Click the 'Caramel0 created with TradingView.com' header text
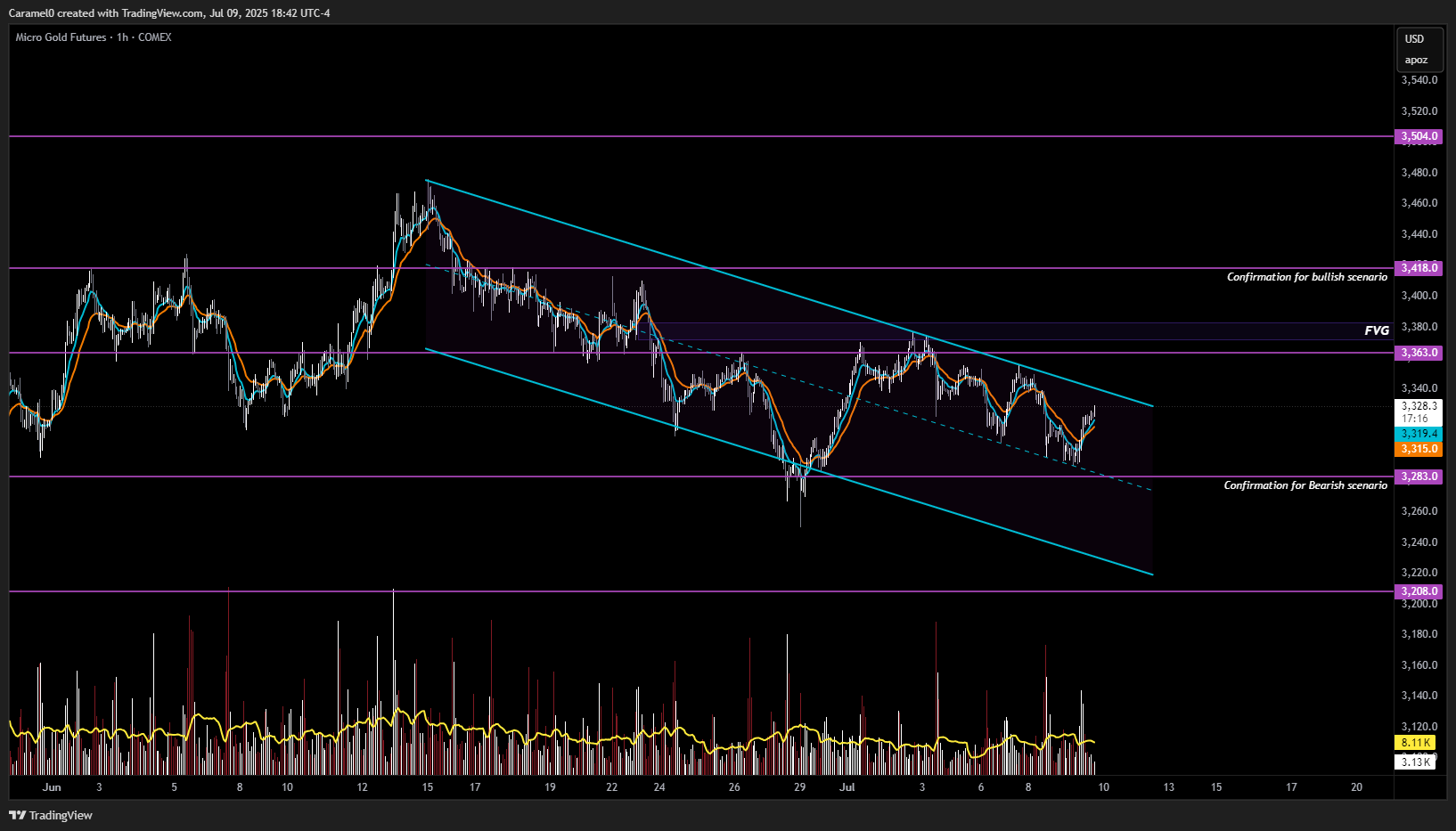This screenshot has height=831, width=1456. tap(106, 13)
